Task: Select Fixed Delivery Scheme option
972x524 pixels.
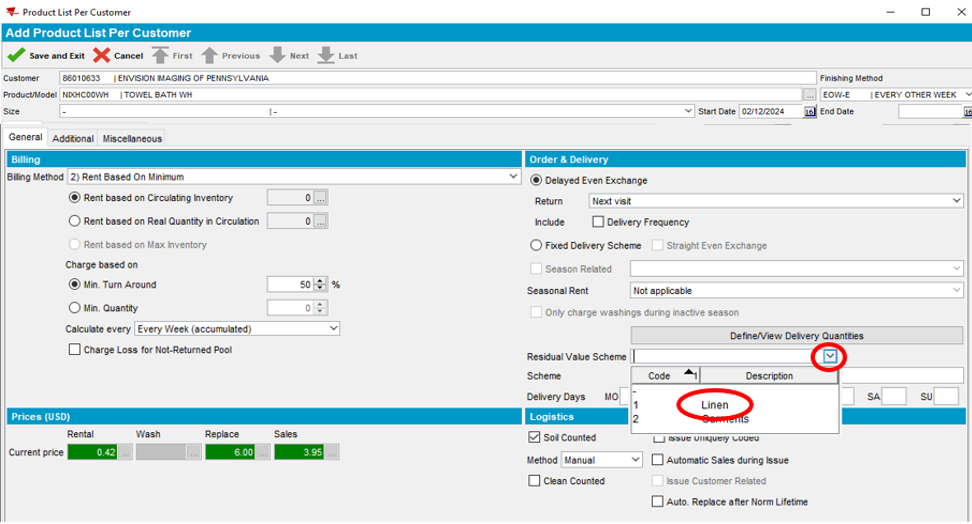Action: pyautogui.click(x=535, y=245)
